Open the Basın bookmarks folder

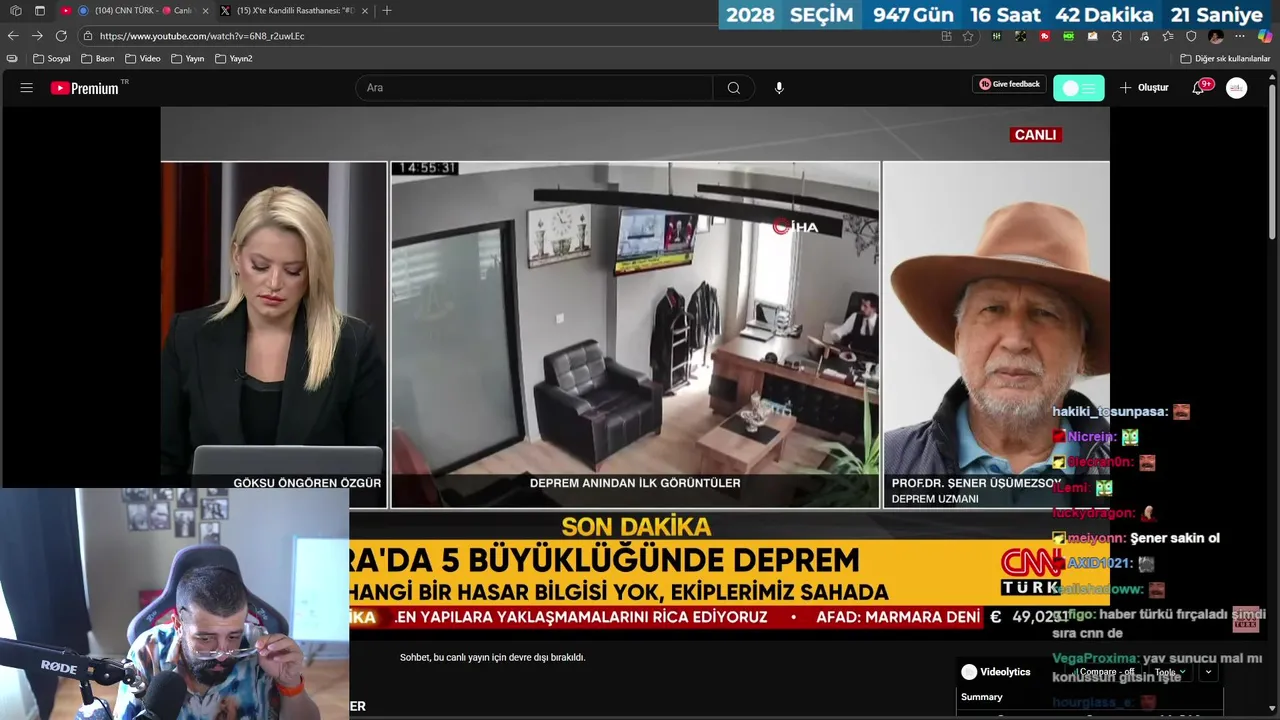point(98,59)
